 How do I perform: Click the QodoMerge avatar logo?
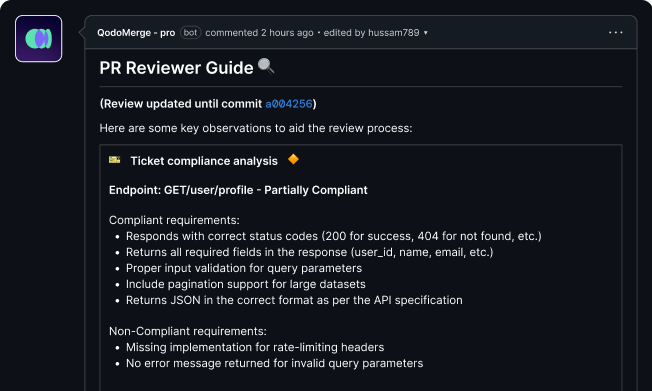[x=39, y=39]
